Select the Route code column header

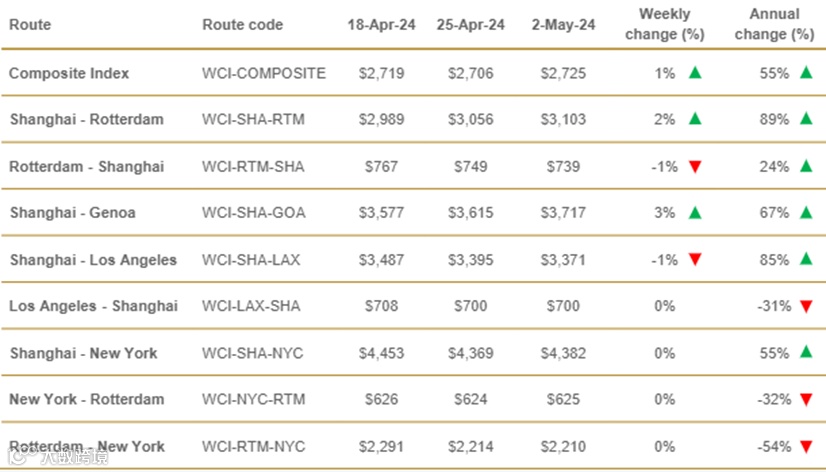coord(242,25)
